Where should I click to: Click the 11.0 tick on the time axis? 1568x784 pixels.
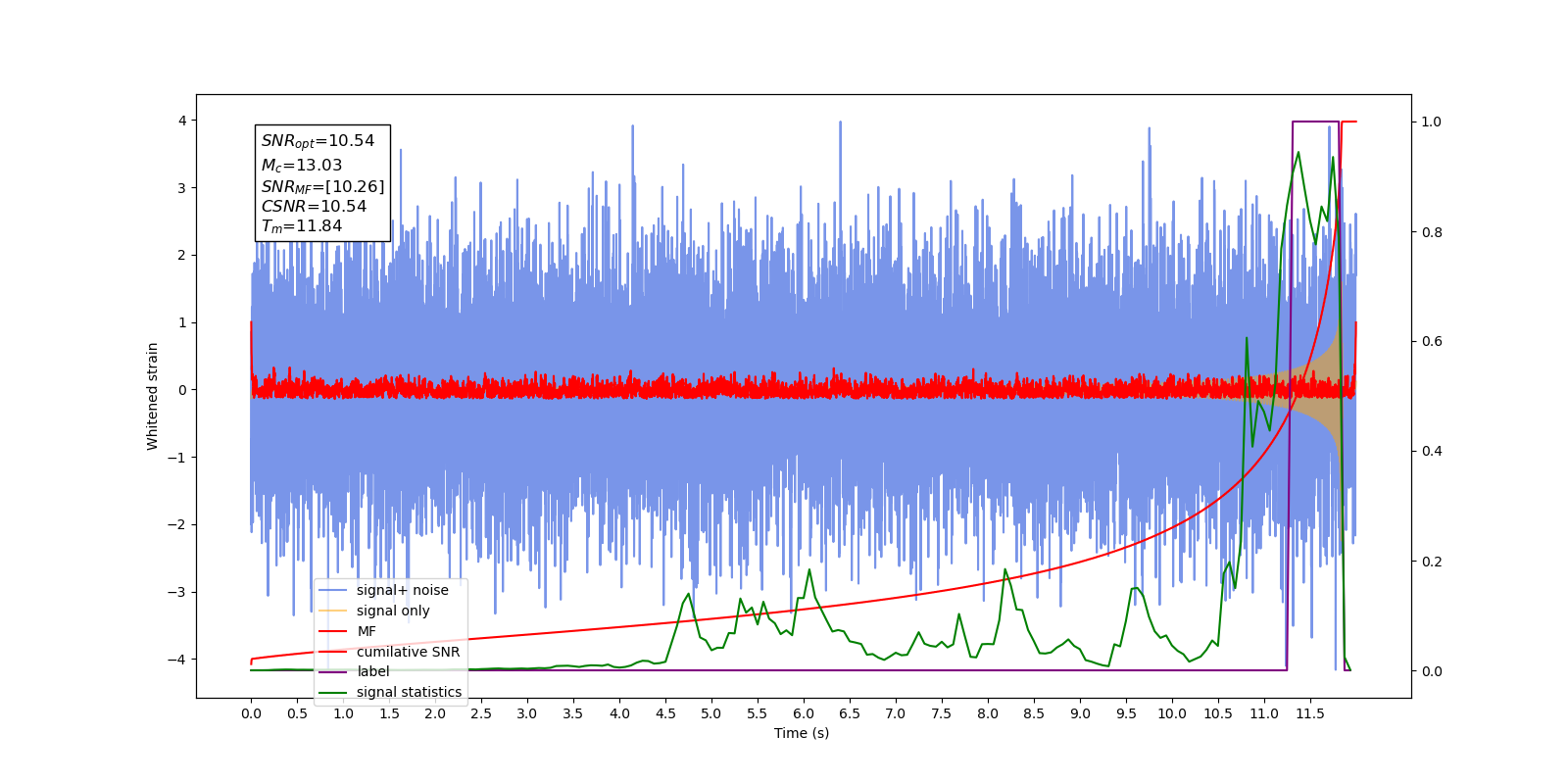pos(1264,713)
